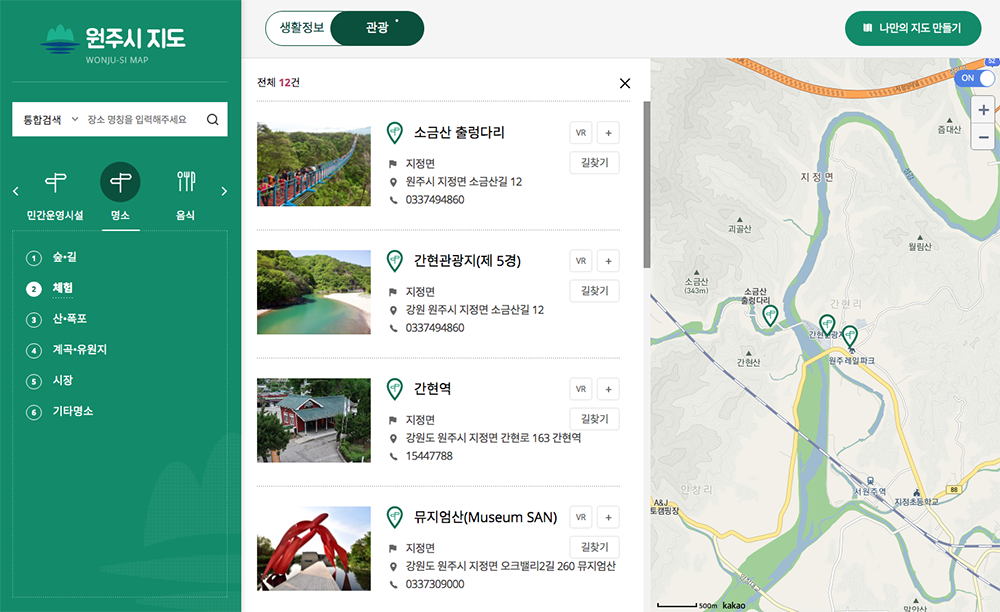This screenshot has width=1000, height=612.
Task: Select the 민간운영시설 category icon
Action: (55, 182)
